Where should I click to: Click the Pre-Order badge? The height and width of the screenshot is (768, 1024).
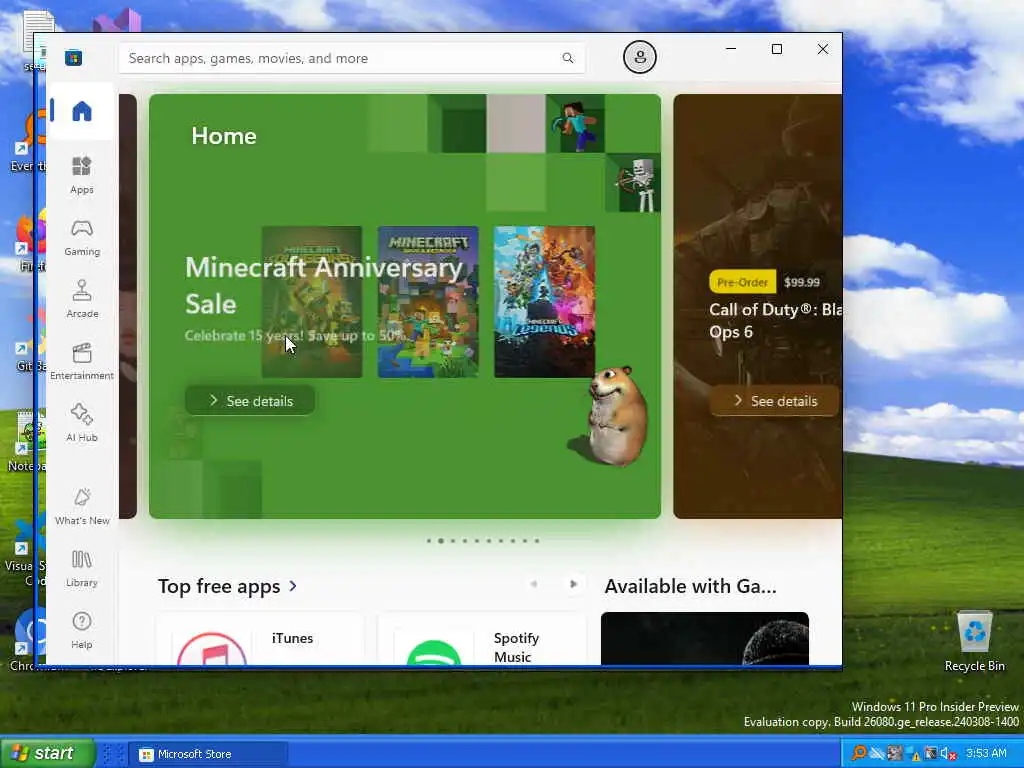point(743,282)
